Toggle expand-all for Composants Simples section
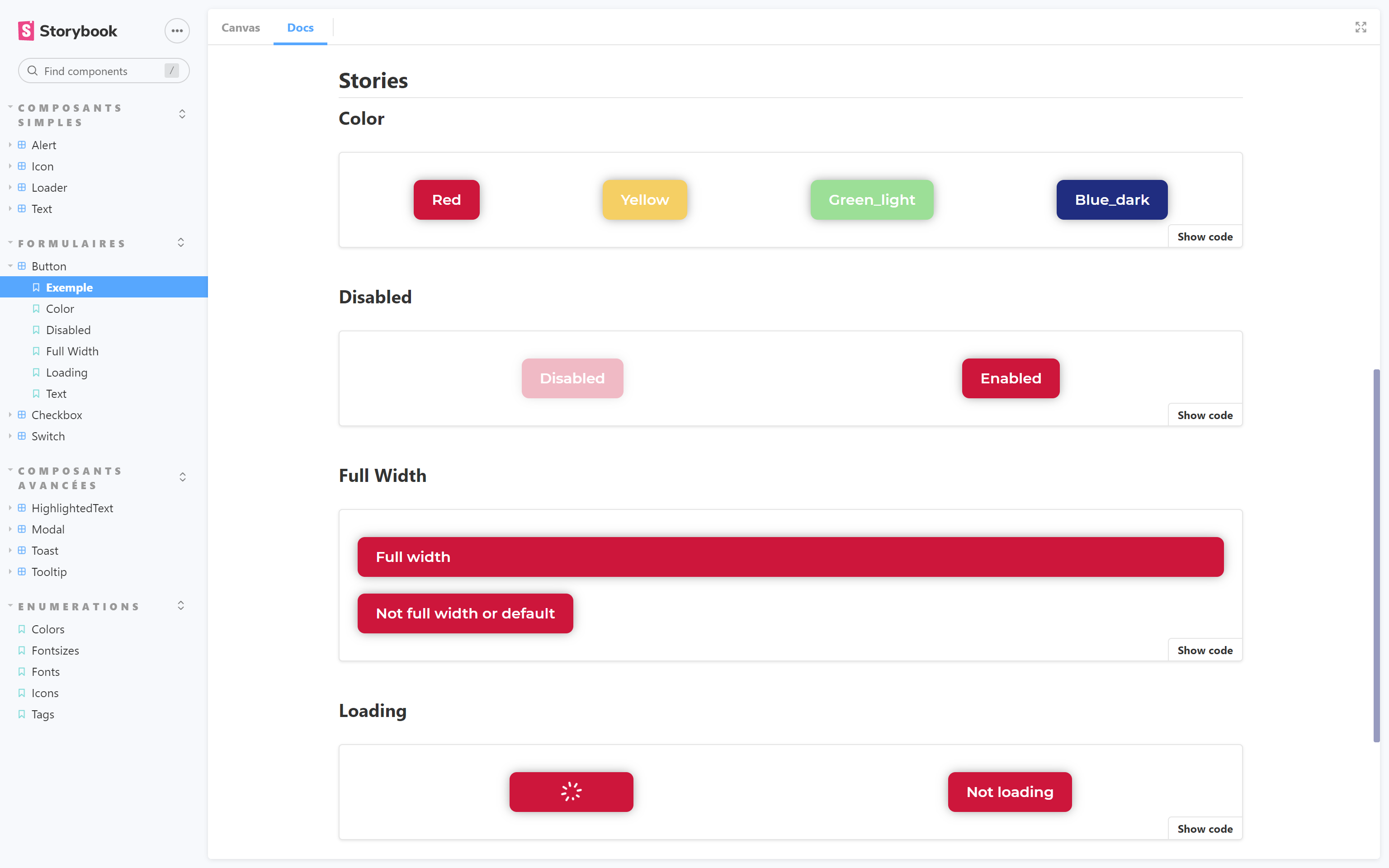Viewport: 1389px width, 868px height. click(182, 114)
